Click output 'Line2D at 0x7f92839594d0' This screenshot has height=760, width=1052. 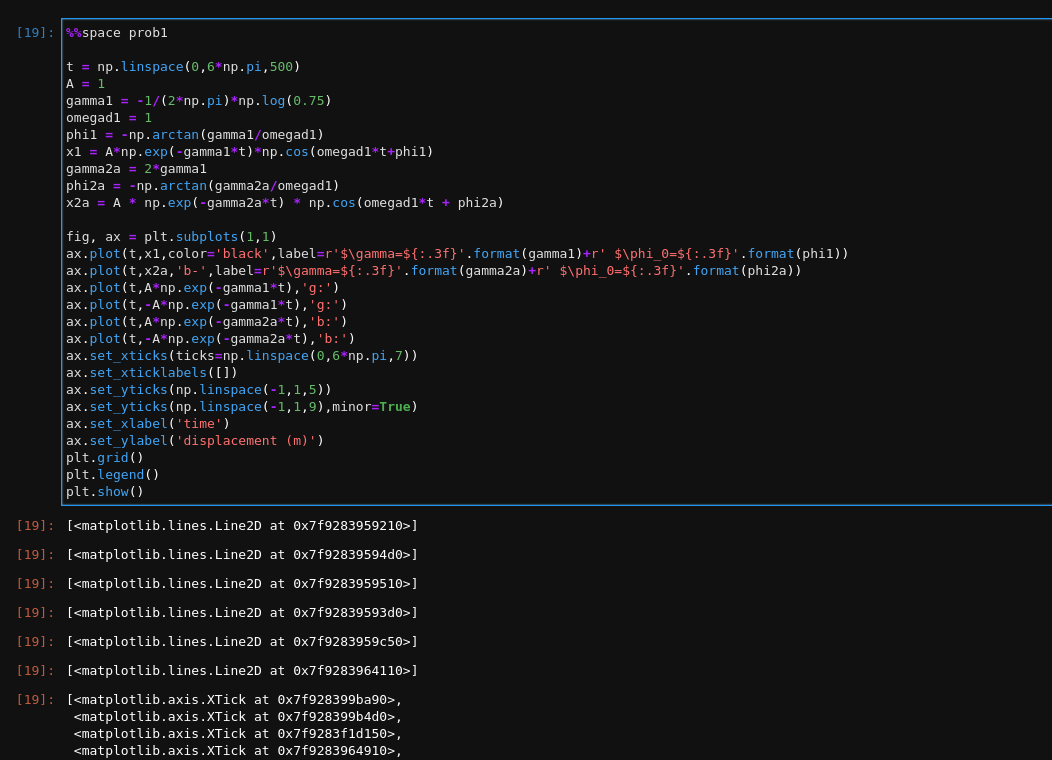[242, 555]
